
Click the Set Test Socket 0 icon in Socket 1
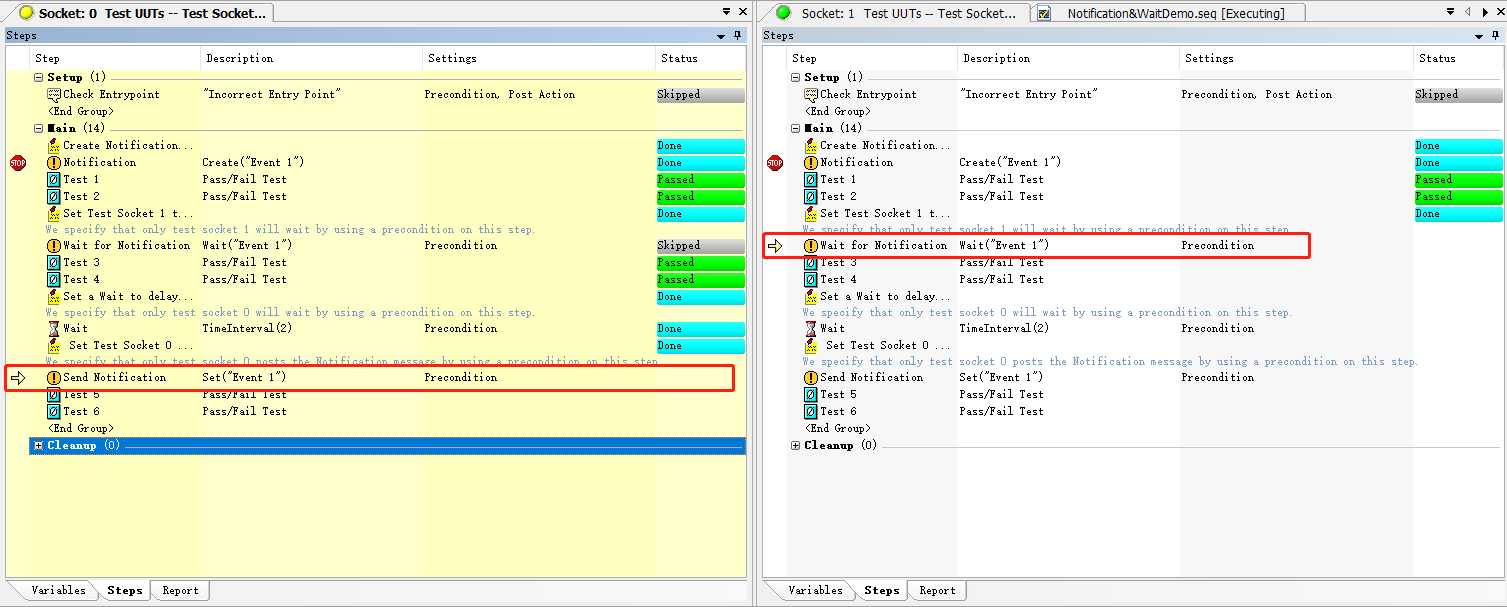click(x=811, y=345)
